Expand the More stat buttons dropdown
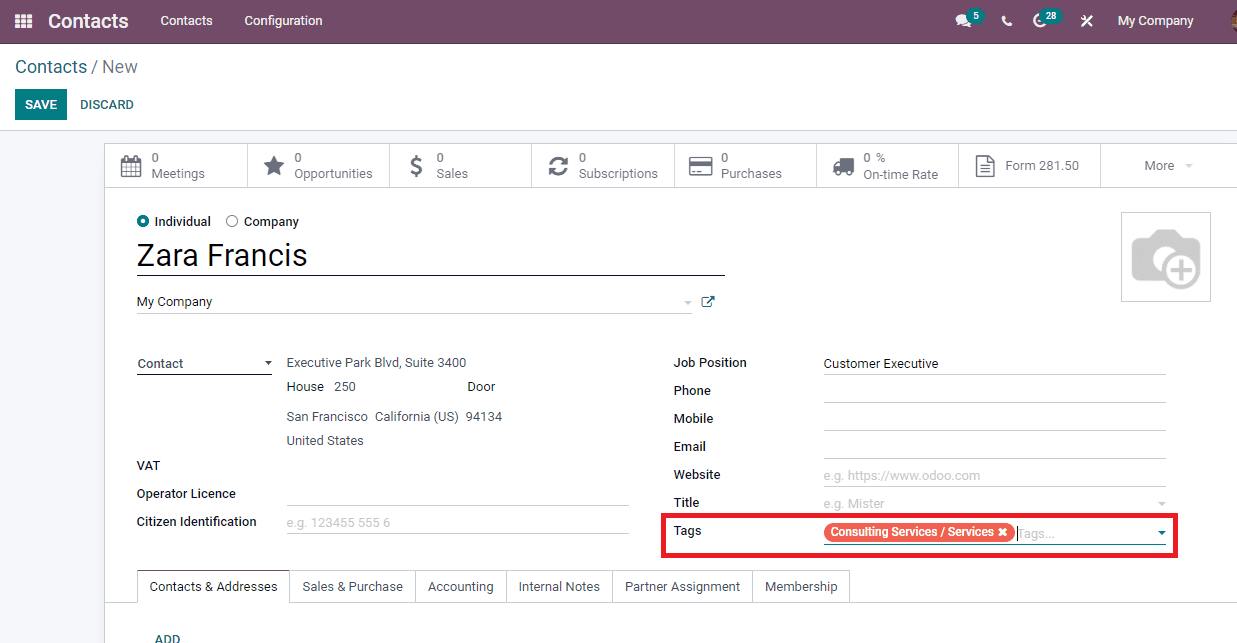Viewport: 1237px width, 643px height. [x=1167, y=166]
